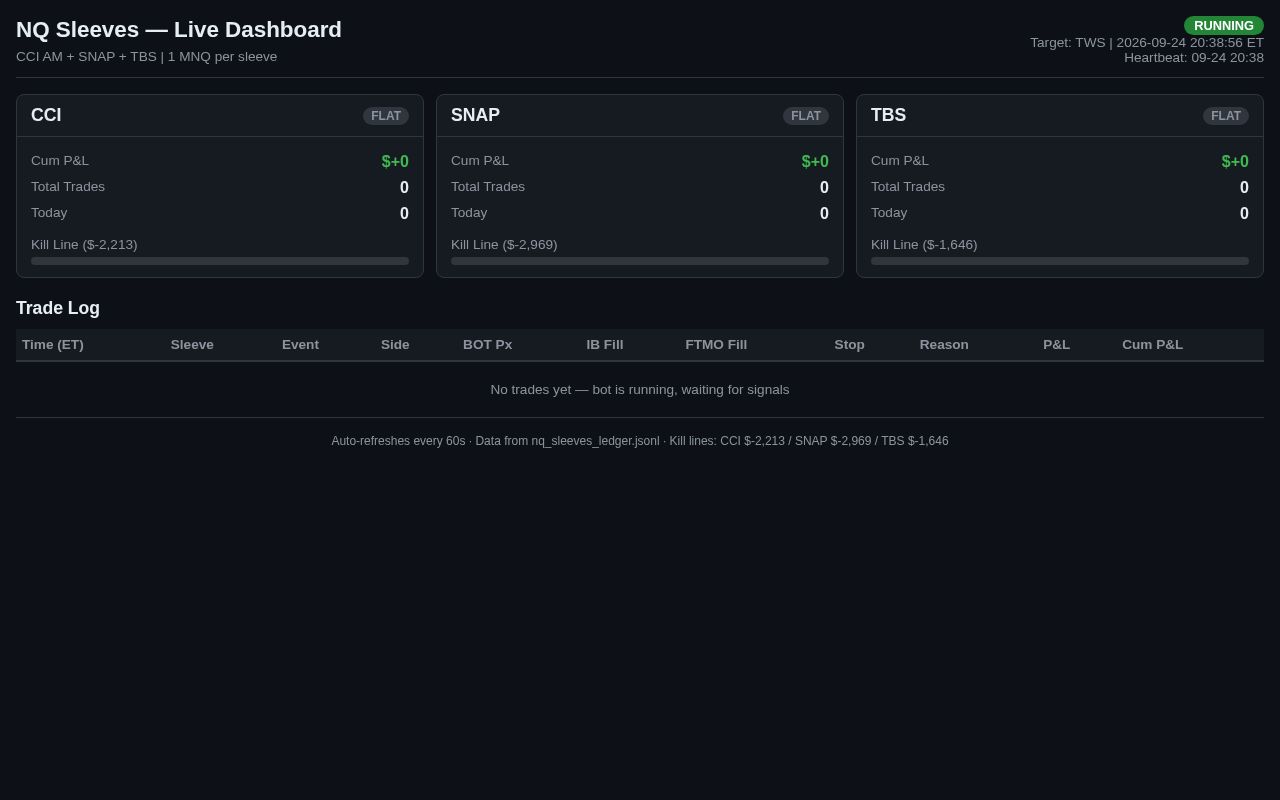Click the IB Fill column header
Viewport: 1280px width, 800px height.
pos(604,345)
